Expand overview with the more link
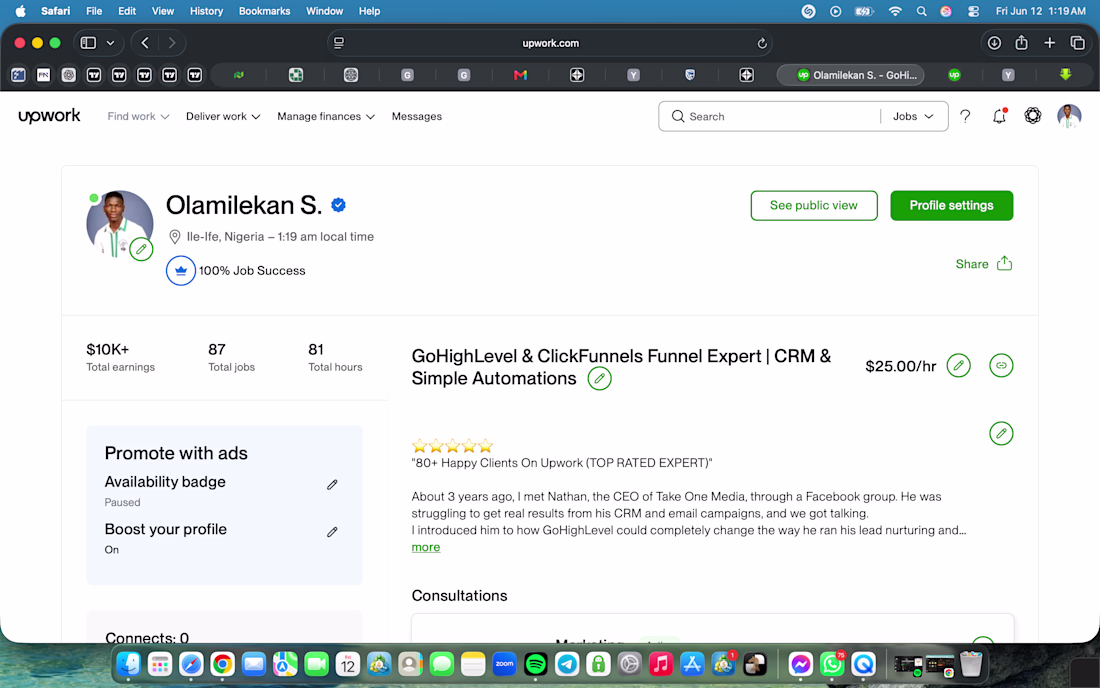Screen dimensions: 1100x688 click(426, 547)
